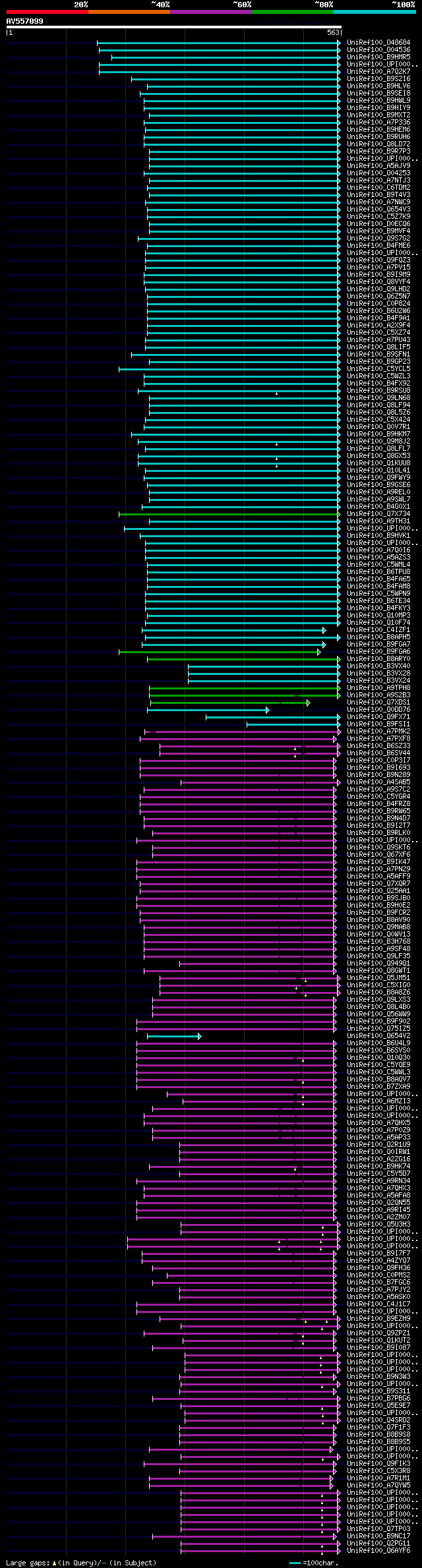Screen dimensions: 422x1568
Task: Select hit label UniRef100_B9R7P3
Action: (378, 152)
